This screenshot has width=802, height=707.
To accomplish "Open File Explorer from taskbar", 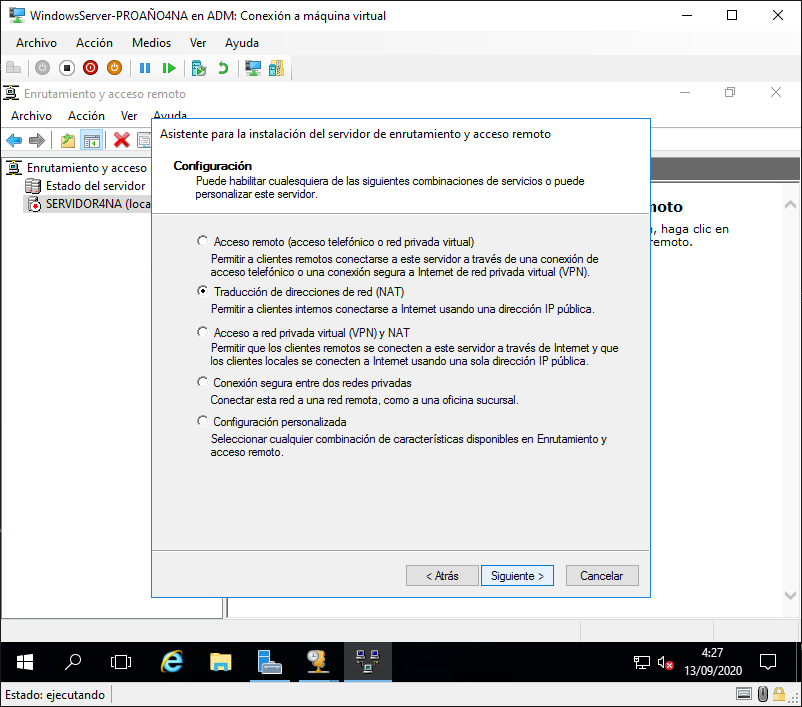I will click(x=220, y=662).
